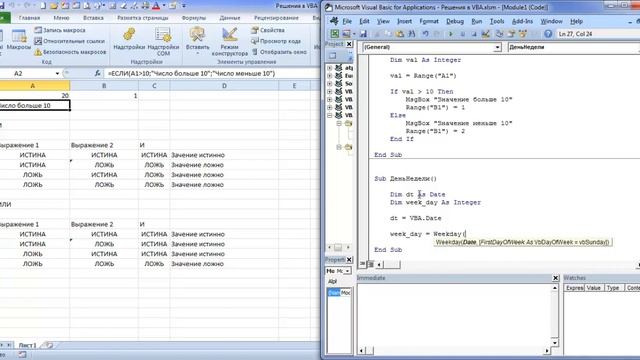The width and height of the screenshot is (640, 360).
Task: Click Запись макроса in Excel ribbon
Action: click(60, 30)
